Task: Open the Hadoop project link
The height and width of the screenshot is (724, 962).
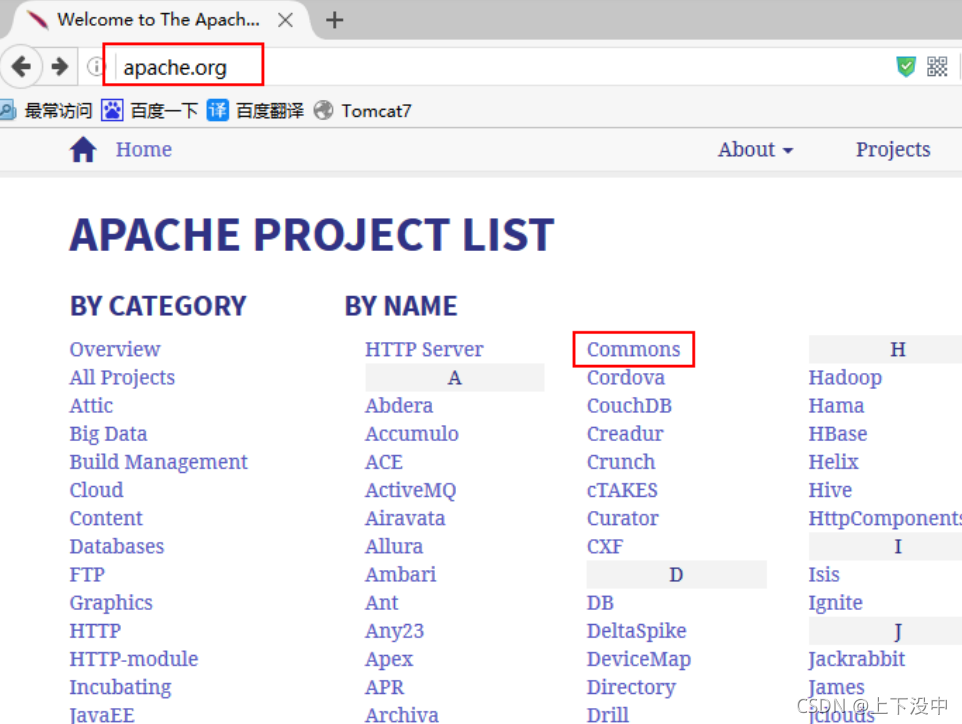Action: coord(845,378)
